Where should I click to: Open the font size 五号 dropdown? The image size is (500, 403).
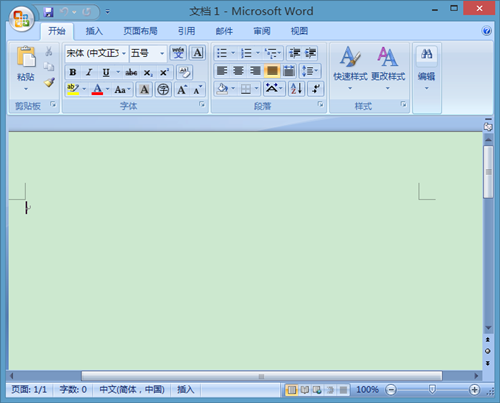coord(162,53)
